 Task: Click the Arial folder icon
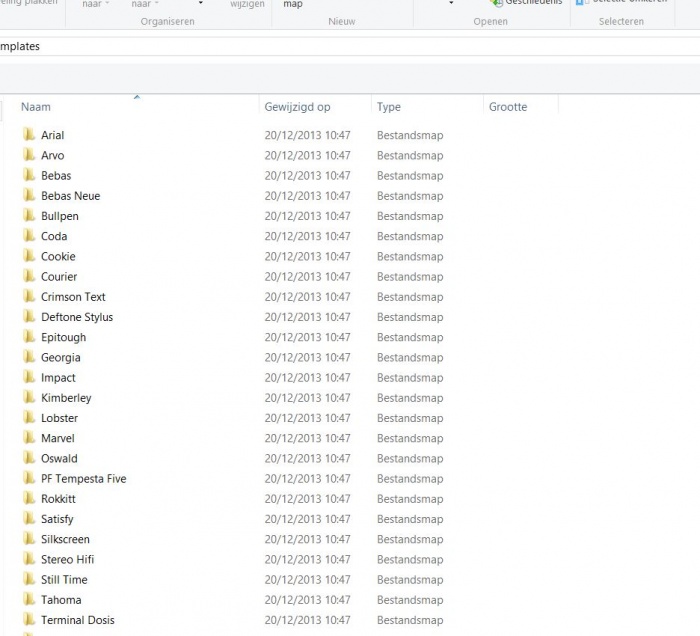click(29, 134)
